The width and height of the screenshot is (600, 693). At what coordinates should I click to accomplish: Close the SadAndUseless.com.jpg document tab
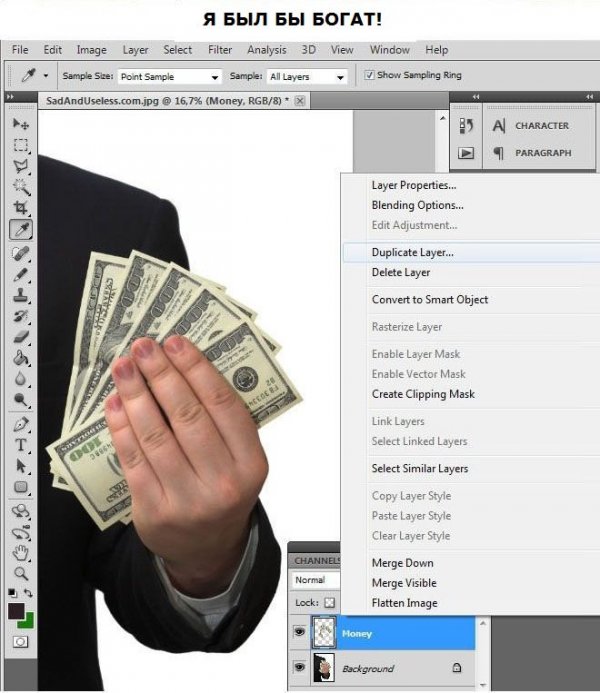[x=300, y=101]
